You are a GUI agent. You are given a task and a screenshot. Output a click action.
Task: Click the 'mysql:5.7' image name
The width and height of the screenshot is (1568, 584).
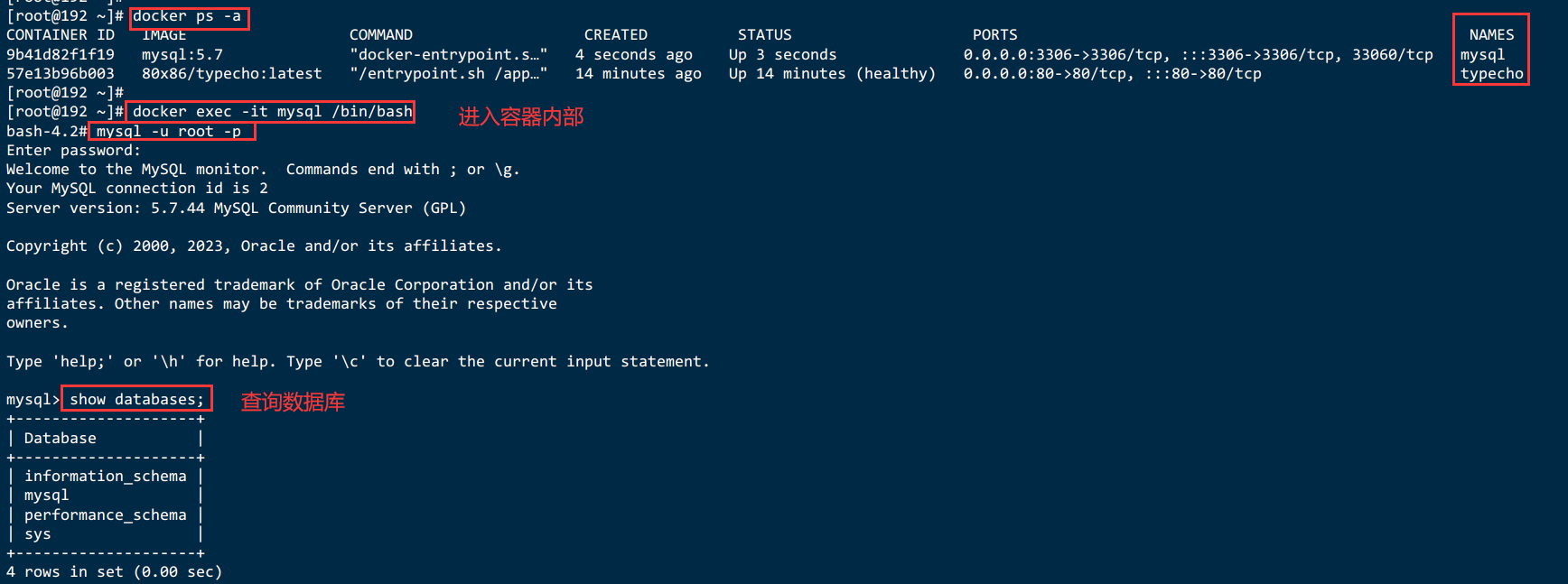pos(182,54)
